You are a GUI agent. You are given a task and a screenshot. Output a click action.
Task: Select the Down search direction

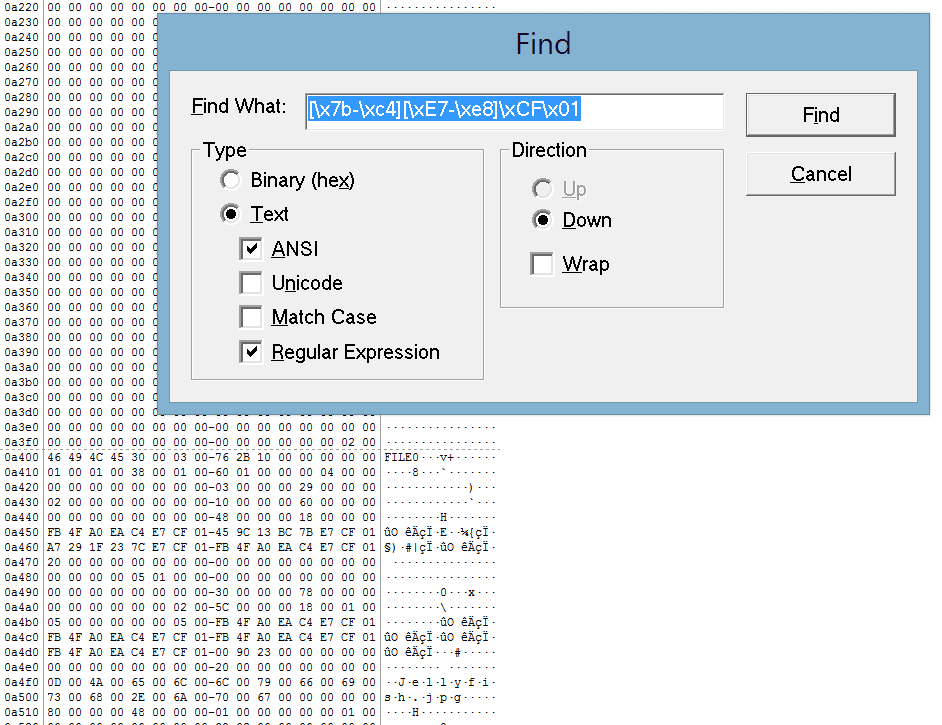tap(542, 220)
